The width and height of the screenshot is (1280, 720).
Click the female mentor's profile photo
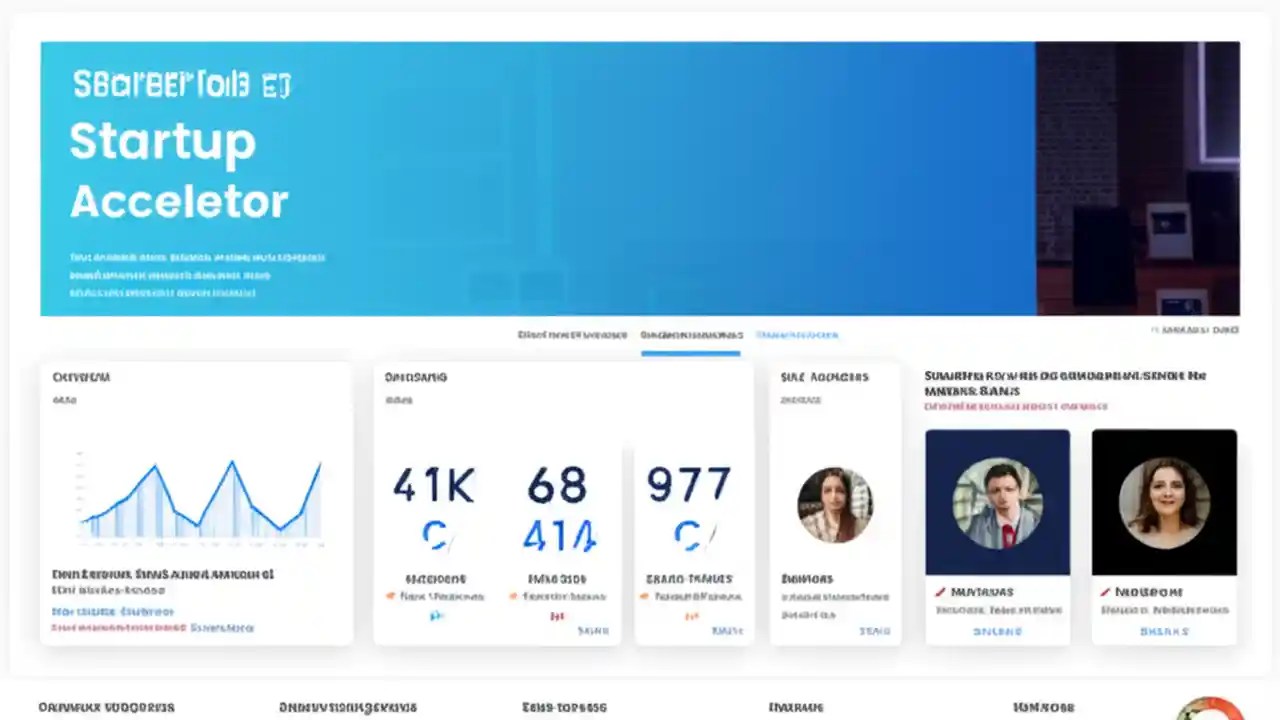(1164, 501)
